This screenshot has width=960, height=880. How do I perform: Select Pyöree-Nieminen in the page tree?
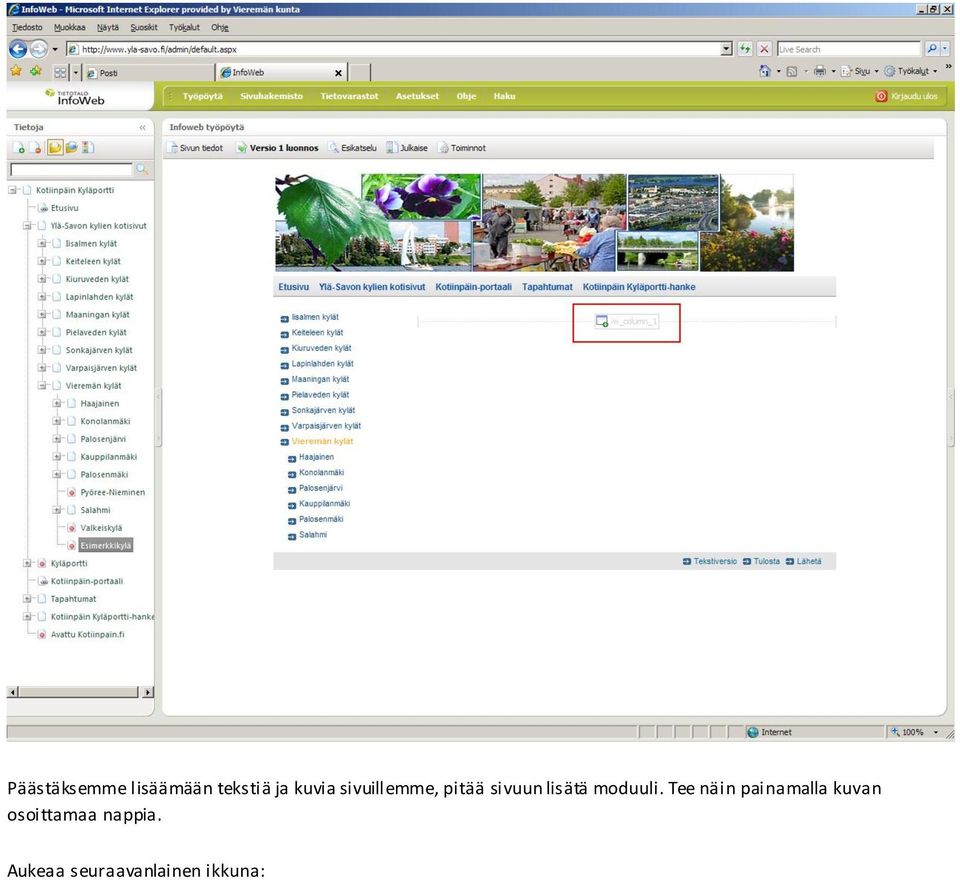click(113, 492)
